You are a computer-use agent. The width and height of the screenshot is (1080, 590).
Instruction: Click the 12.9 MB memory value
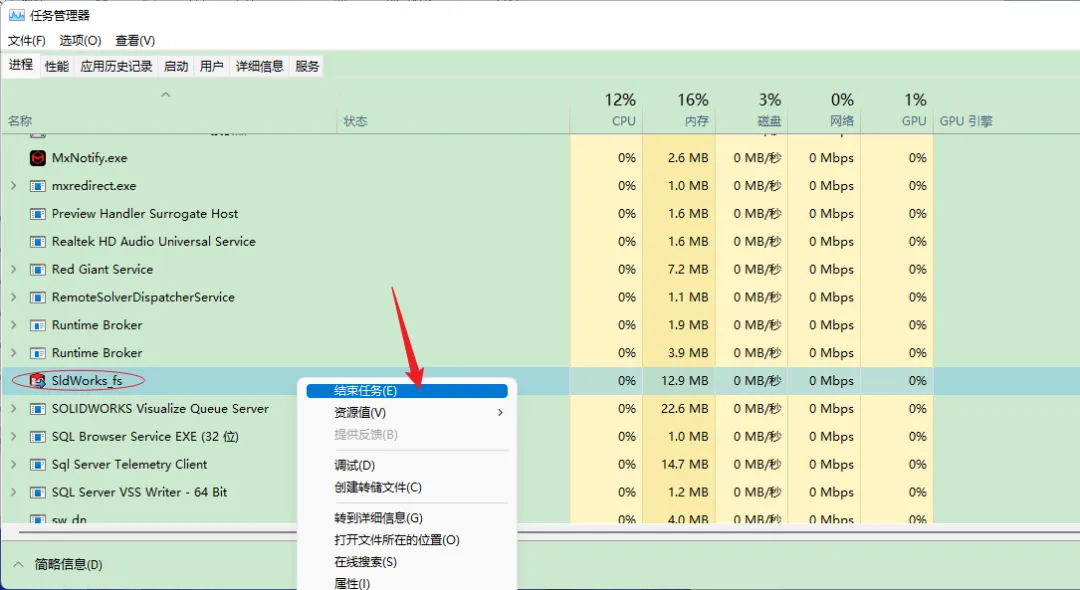[685, 381]
